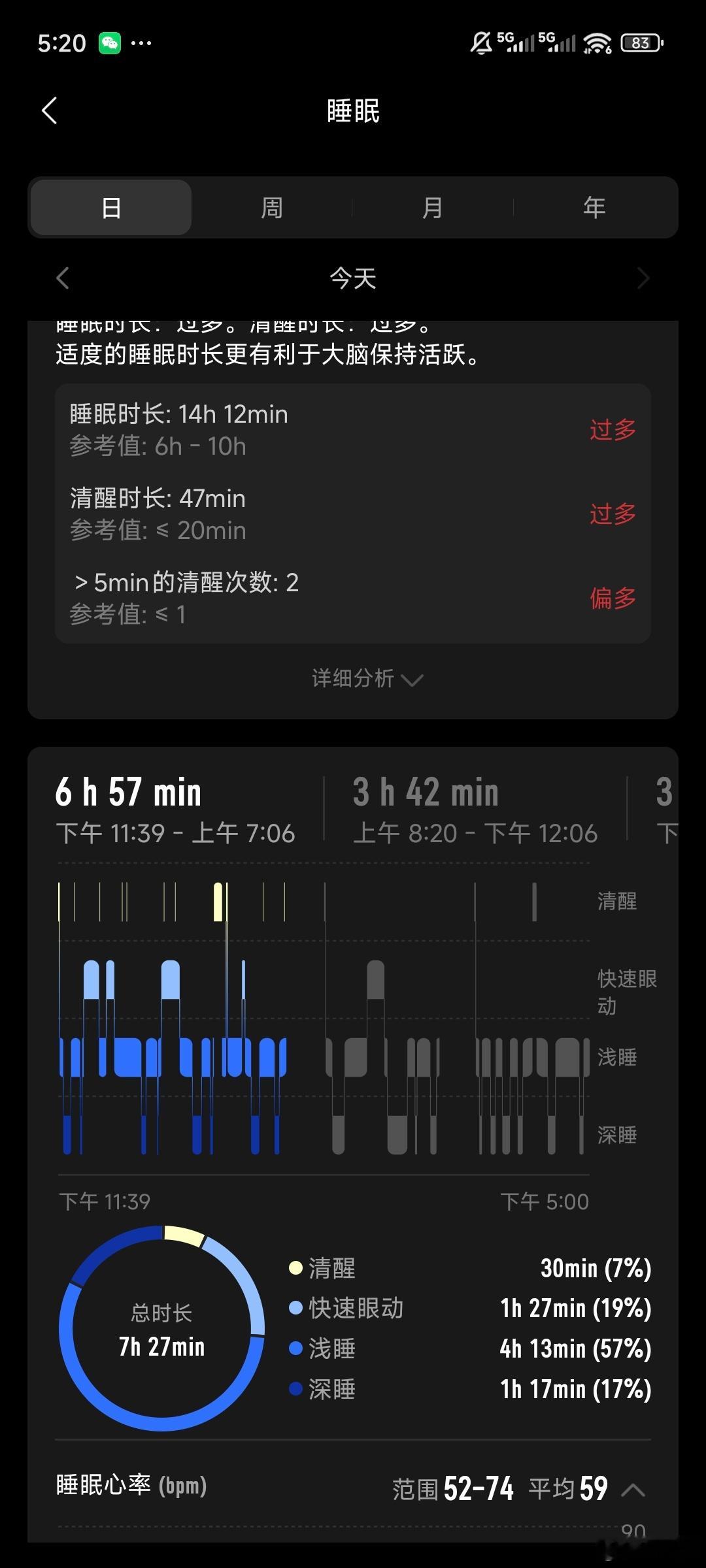Tap the three-dots notification overflow icon
The image size is (706, 1568).
(x=141, y=44)
